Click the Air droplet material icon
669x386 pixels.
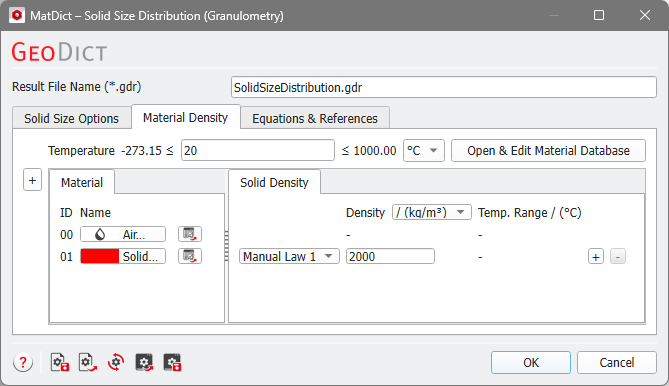(100, 234)
